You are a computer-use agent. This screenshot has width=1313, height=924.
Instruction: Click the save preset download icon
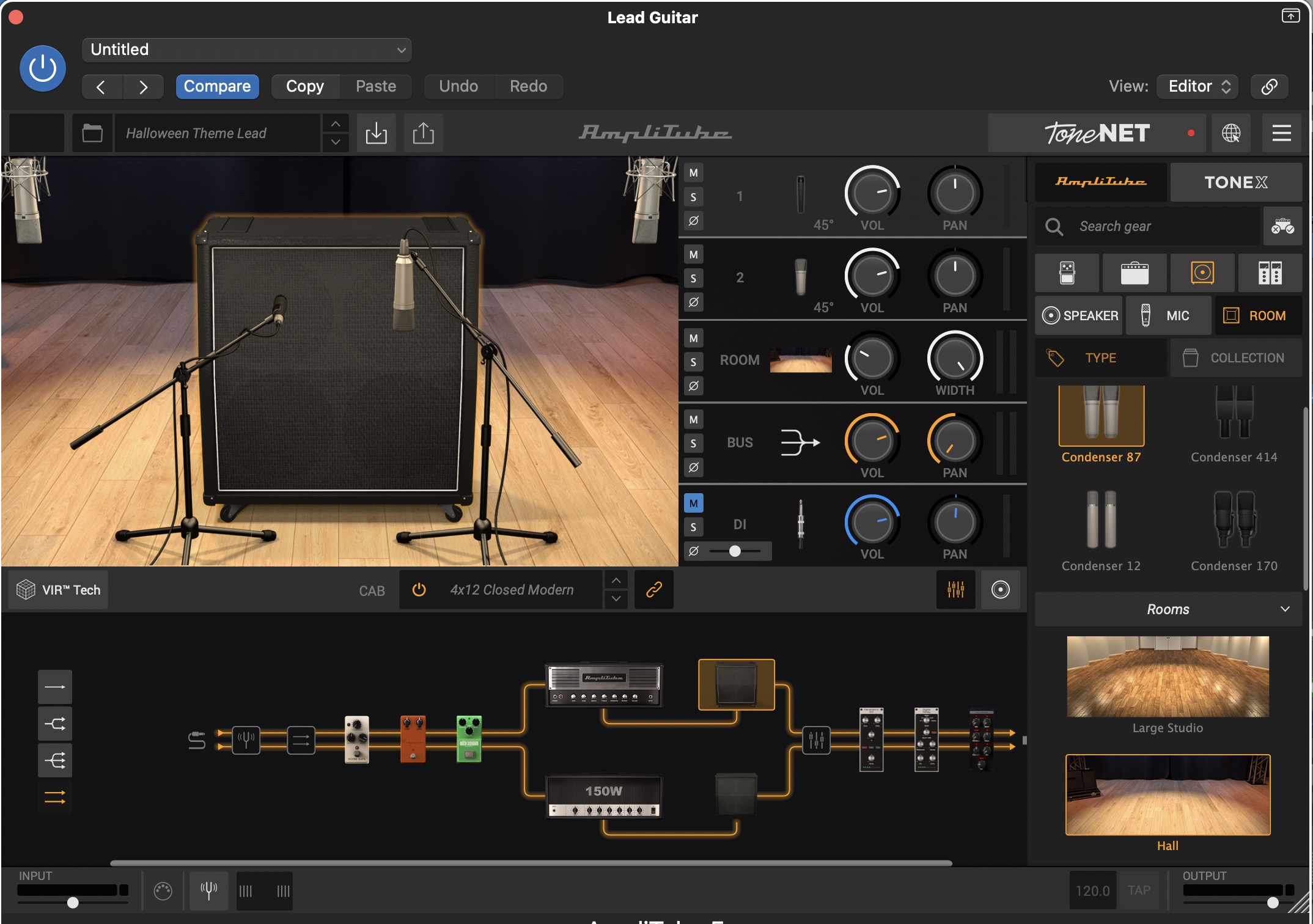[x=376, y=133]
